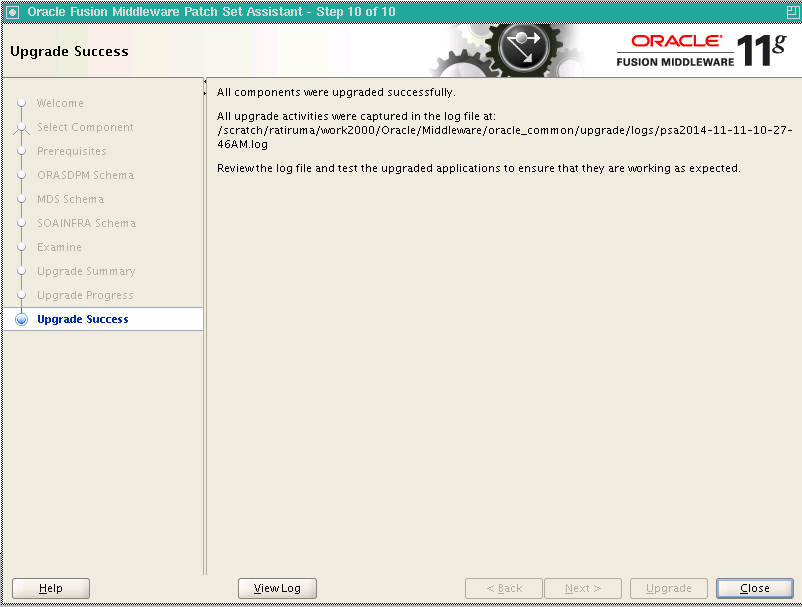Click the Upgrade Success step bullet icon
This screenshot has width=802, height=607.
click(21, 319)
